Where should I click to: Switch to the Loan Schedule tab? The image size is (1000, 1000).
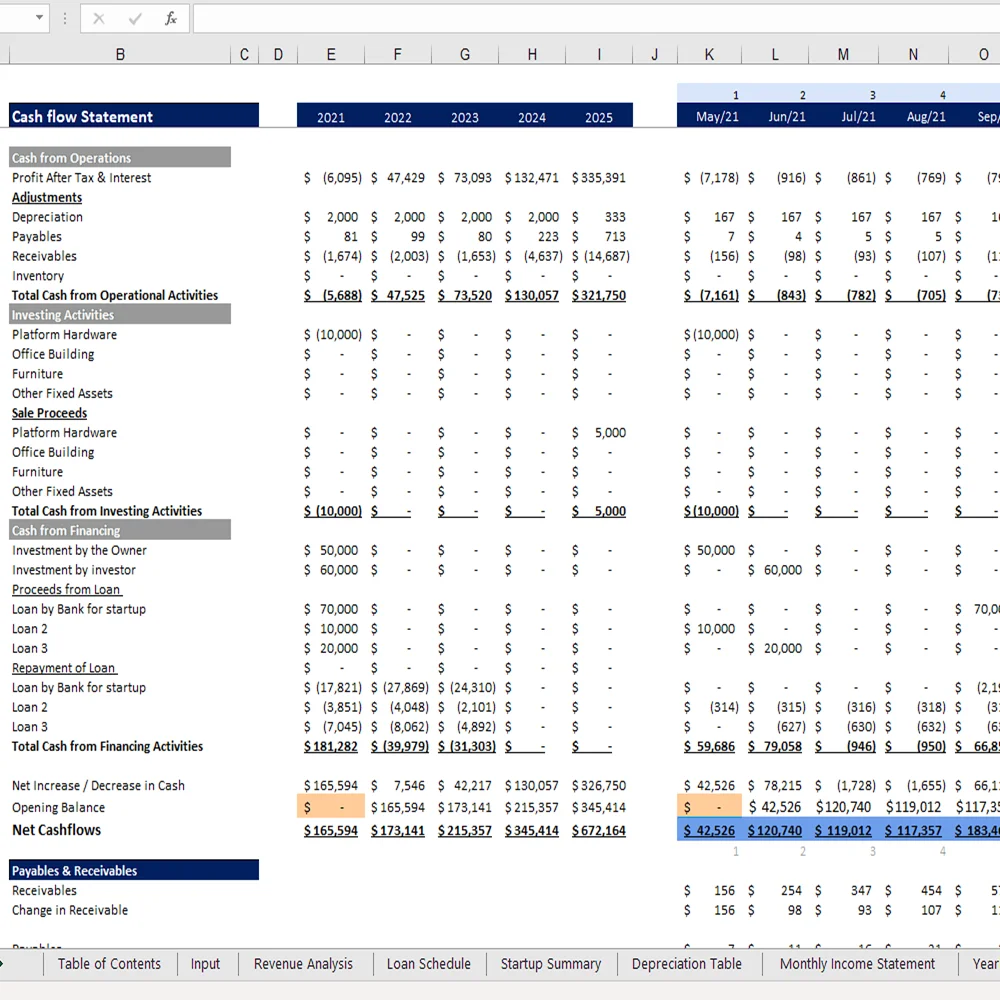[x=428, y=964]
